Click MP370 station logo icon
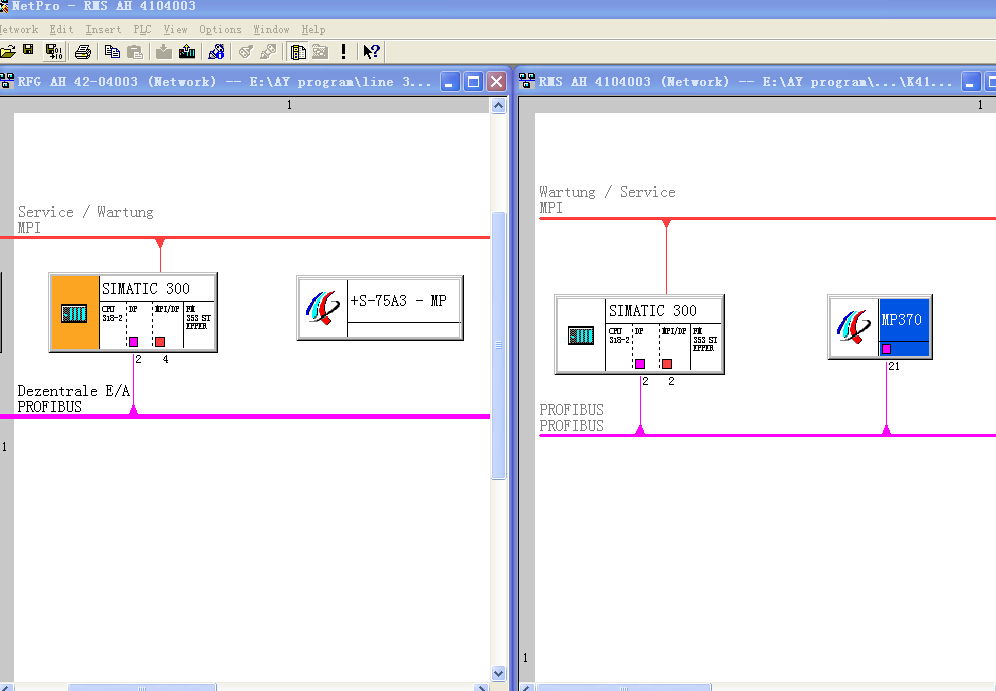 [854, 326]
